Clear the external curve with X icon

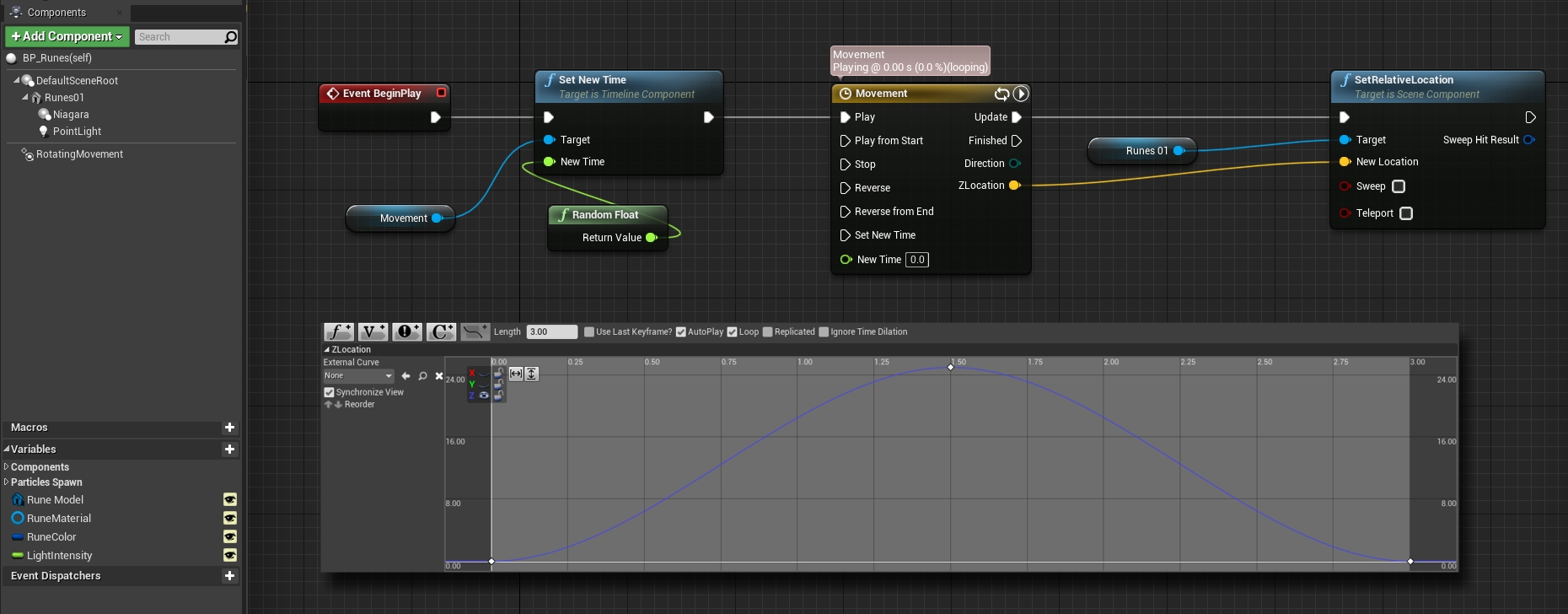[438, 376]
